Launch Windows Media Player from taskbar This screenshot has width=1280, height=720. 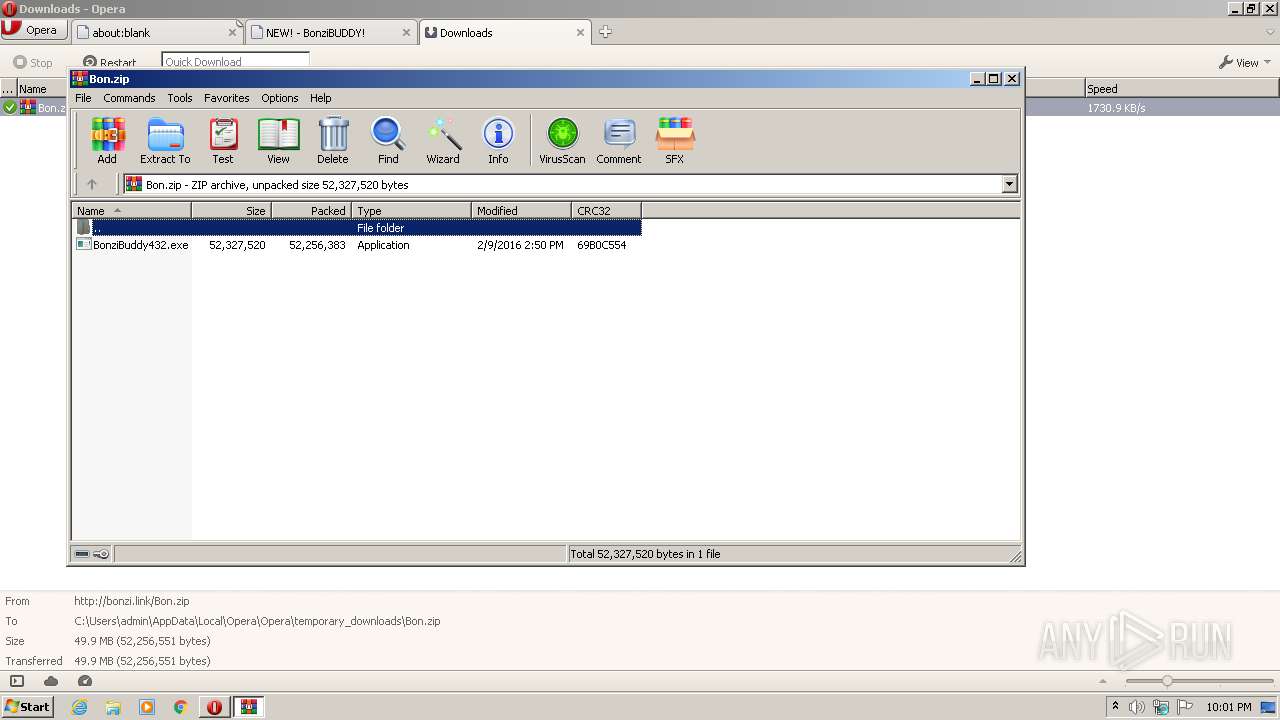(147, 707)
